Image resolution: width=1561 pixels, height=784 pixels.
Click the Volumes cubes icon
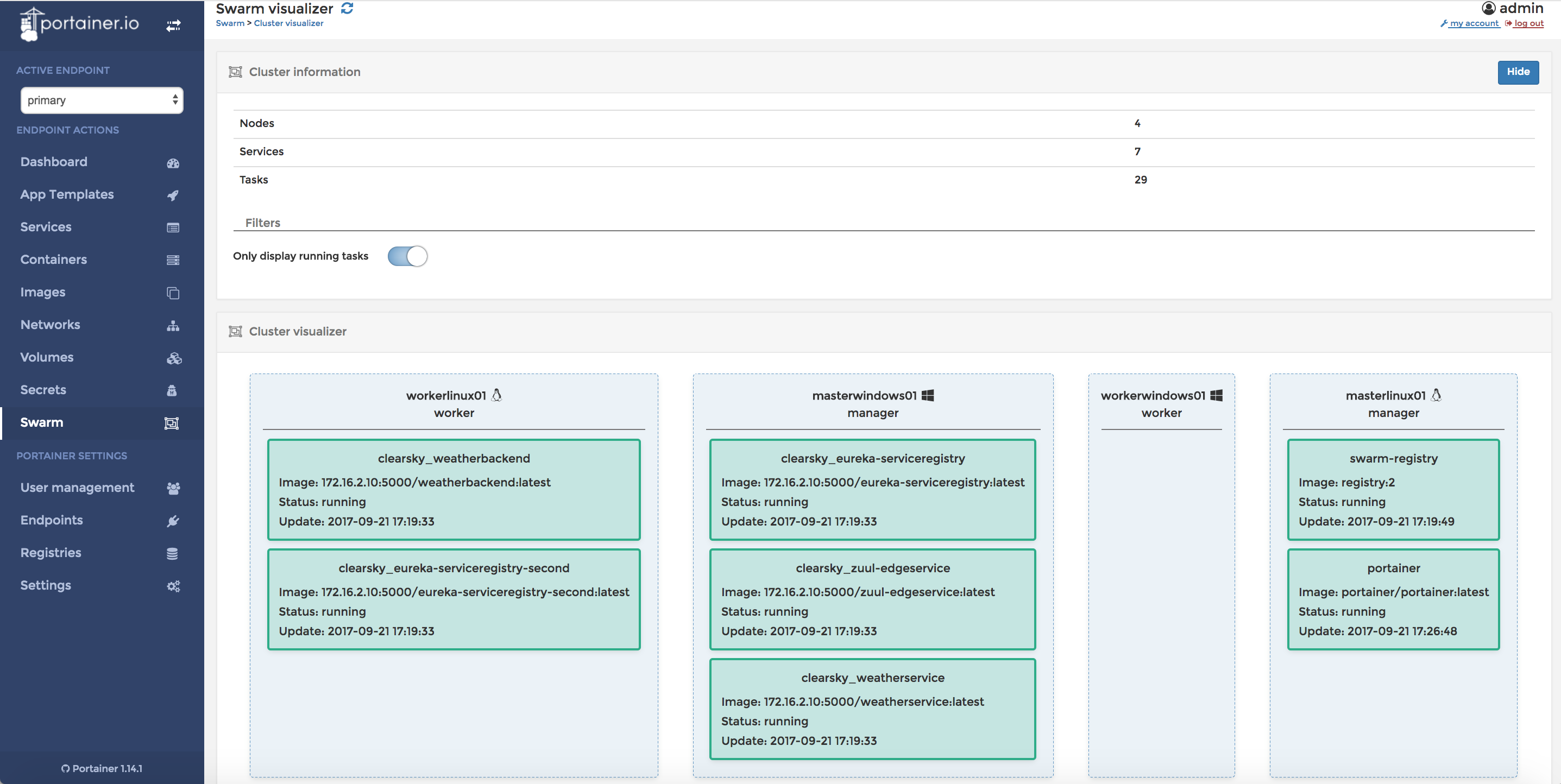pos(173,358)
